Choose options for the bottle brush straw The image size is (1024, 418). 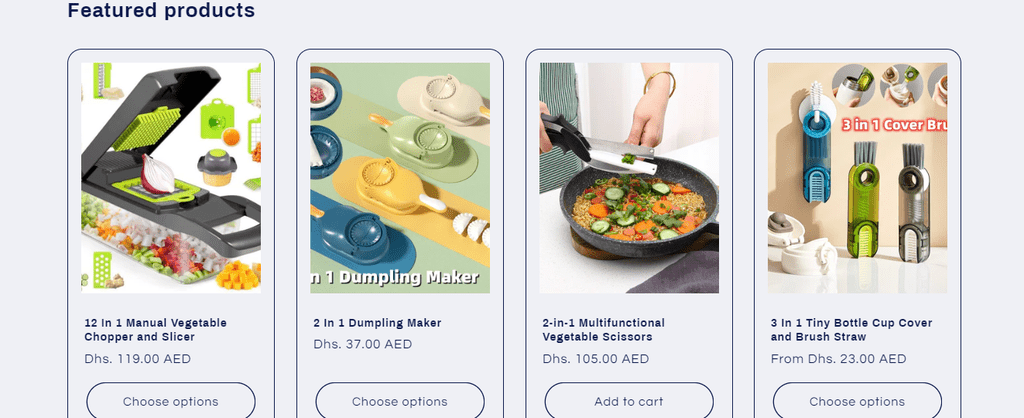[857, 401]
